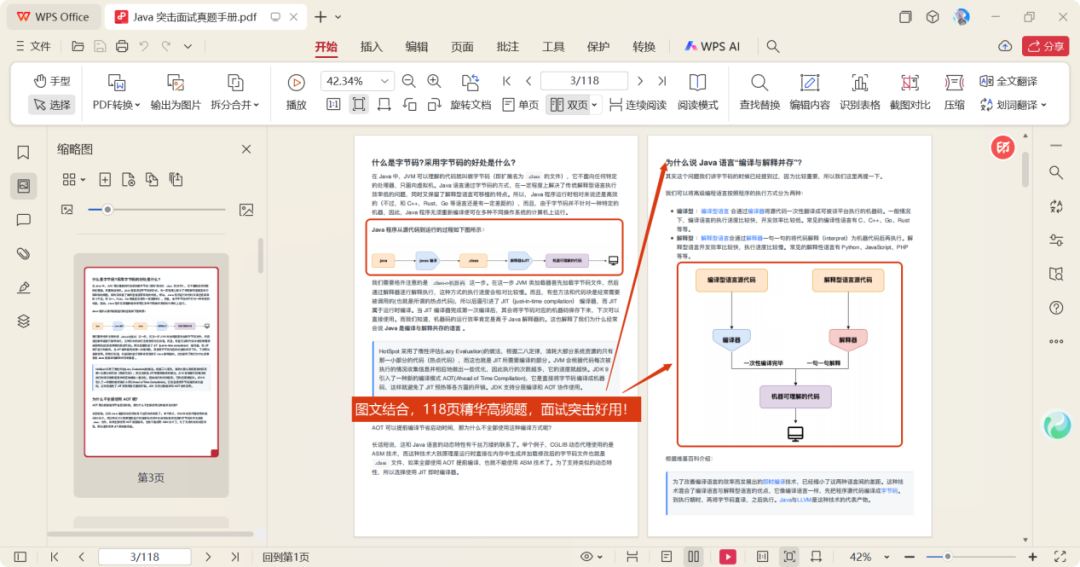Close the 缩略图 thumbnail panel
Screen dimensions: 1080x567
pyautogui.click(x=246, y=150)
